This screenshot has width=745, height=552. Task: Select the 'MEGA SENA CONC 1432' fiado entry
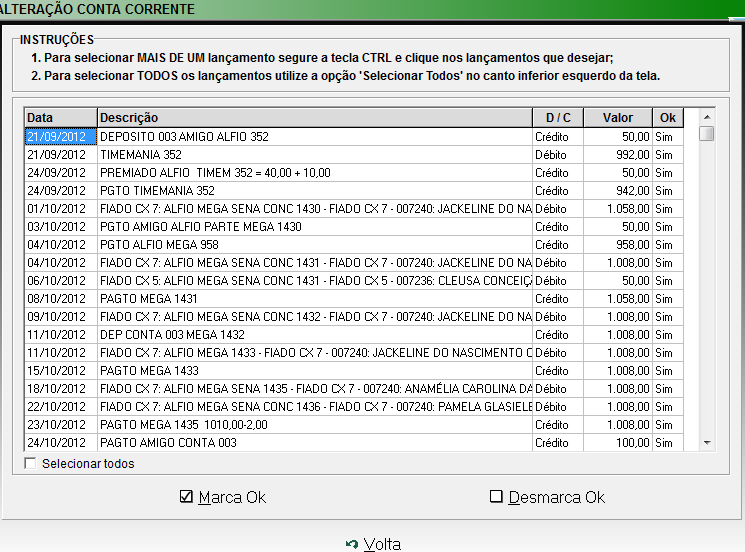coord(354,317)
